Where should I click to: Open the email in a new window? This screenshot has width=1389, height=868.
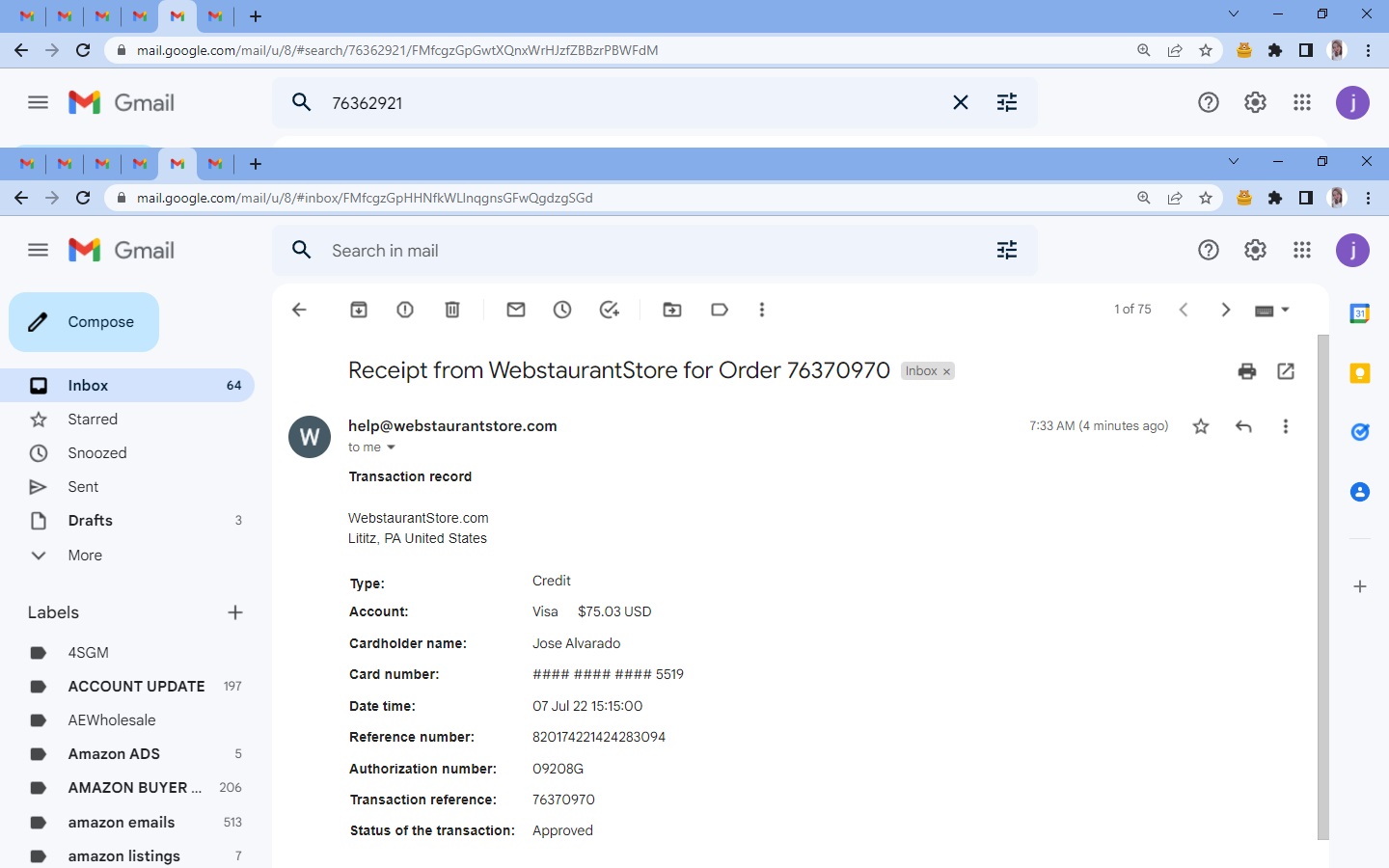[1286, 371]
